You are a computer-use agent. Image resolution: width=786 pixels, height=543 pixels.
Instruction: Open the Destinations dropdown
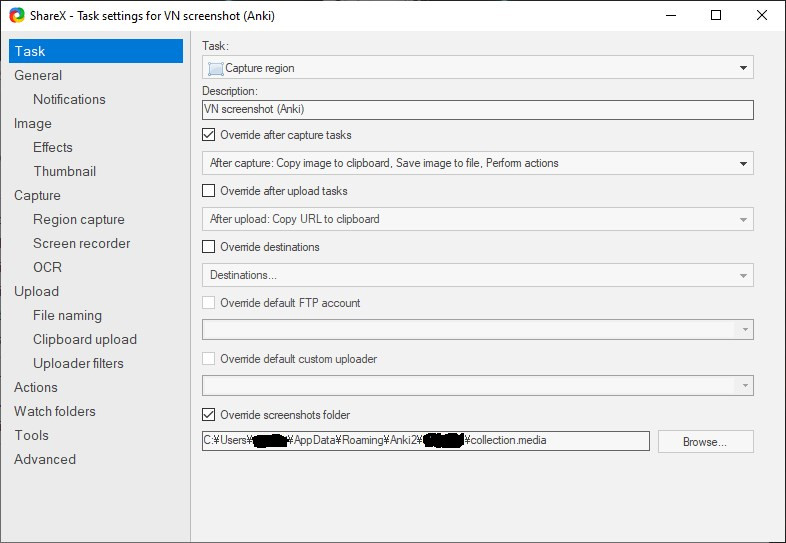[x=478, y=275]
